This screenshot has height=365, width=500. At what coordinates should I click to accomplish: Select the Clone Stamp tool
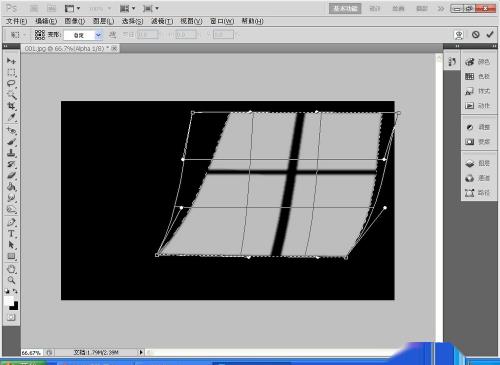click(11, 153)
